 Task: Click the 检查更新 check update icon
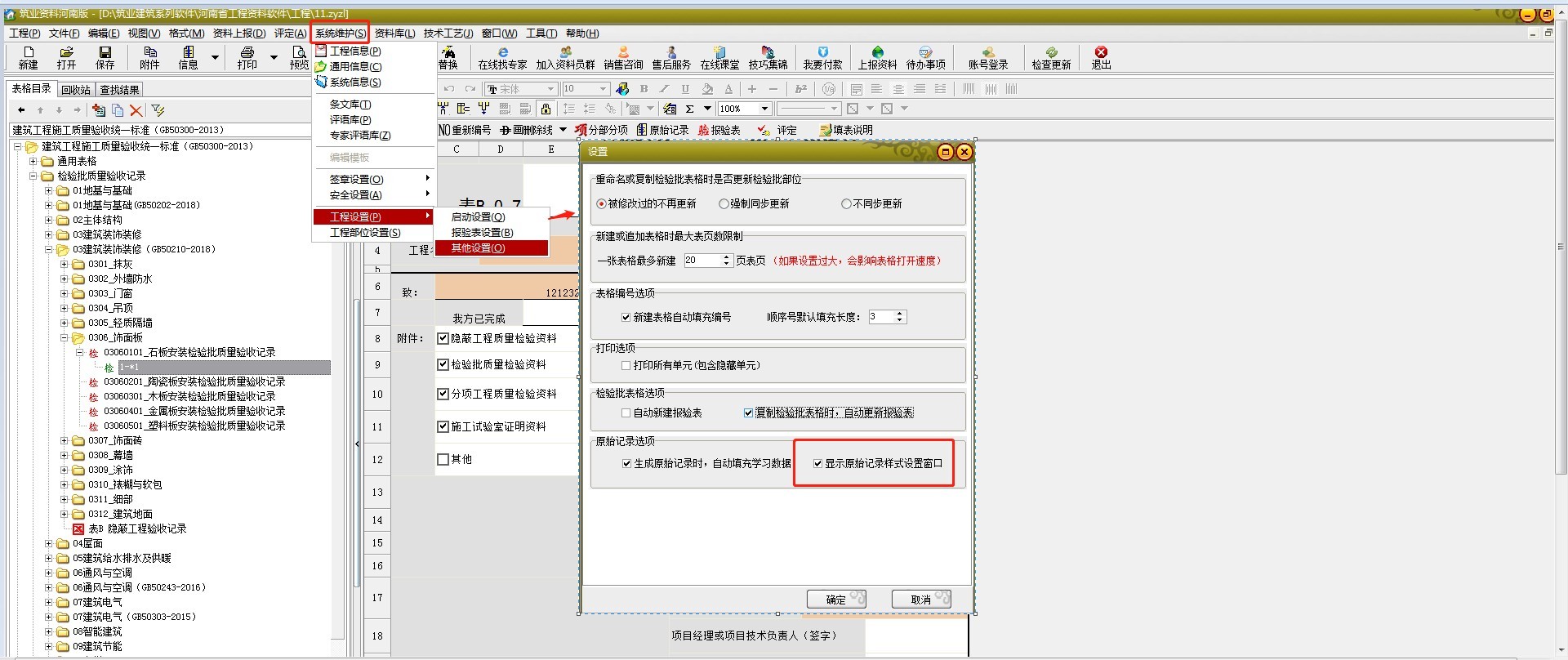point(1051,58)
